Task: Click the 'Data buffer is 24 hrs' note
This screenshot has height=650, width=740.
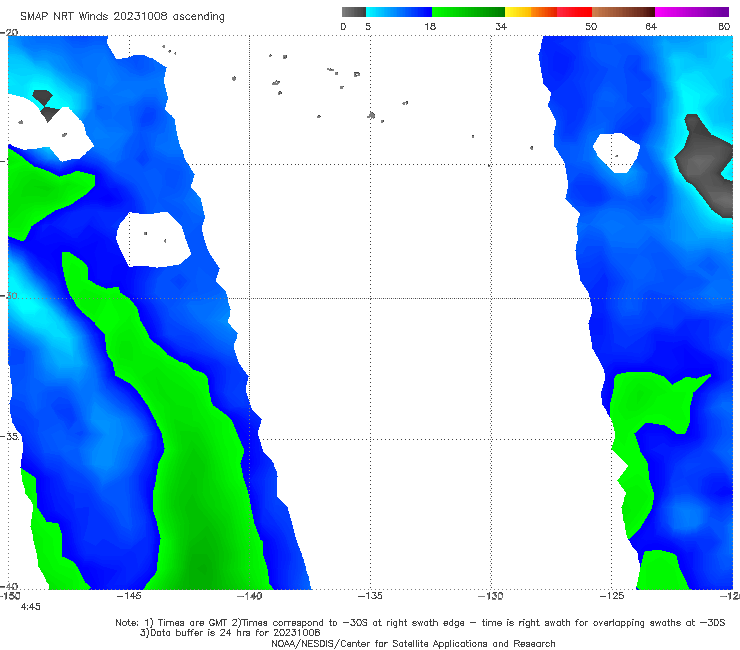Action: pos(230,633)
